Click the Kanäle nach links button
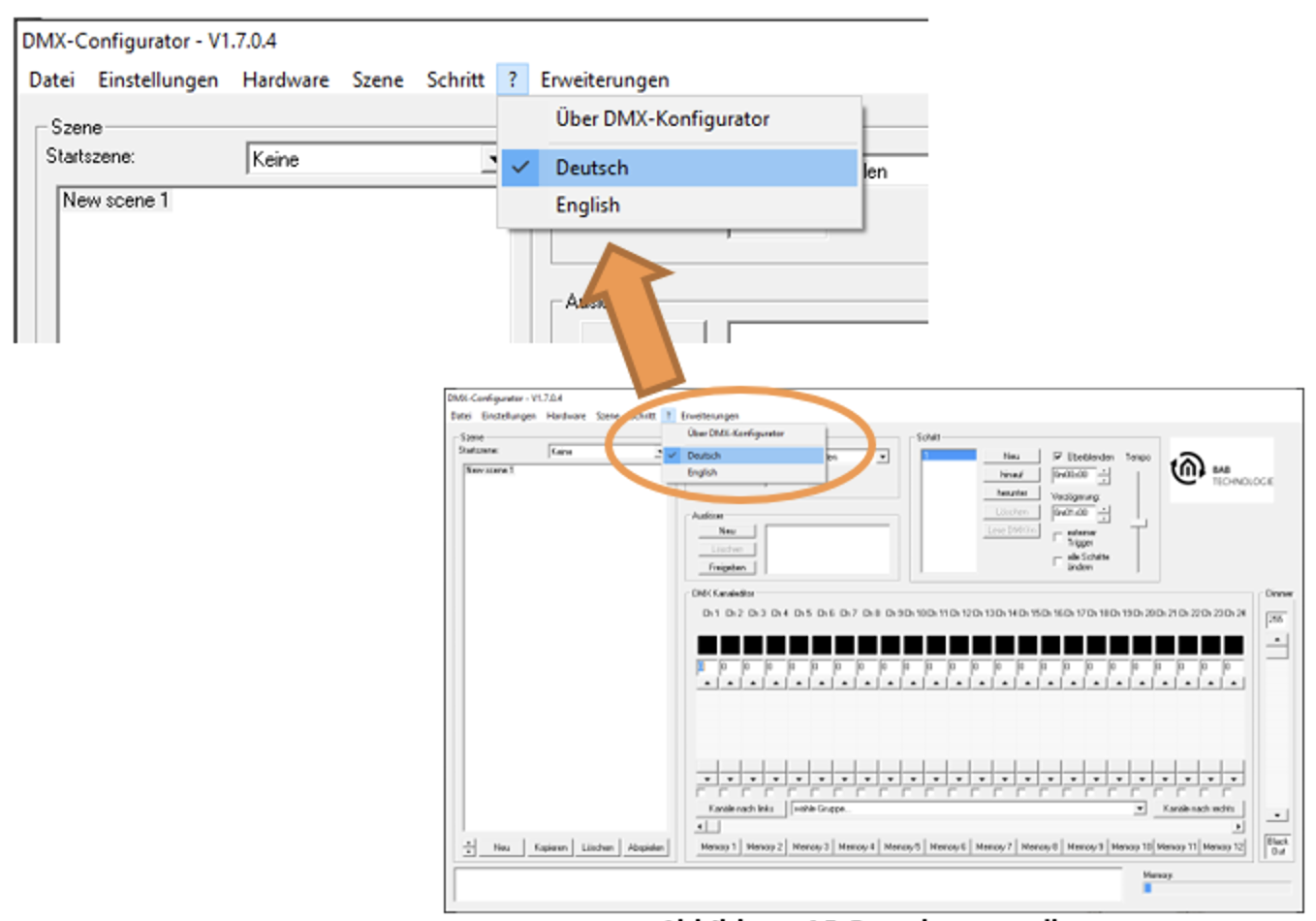This screenshot has width=1316, height=921. [741, 809]
